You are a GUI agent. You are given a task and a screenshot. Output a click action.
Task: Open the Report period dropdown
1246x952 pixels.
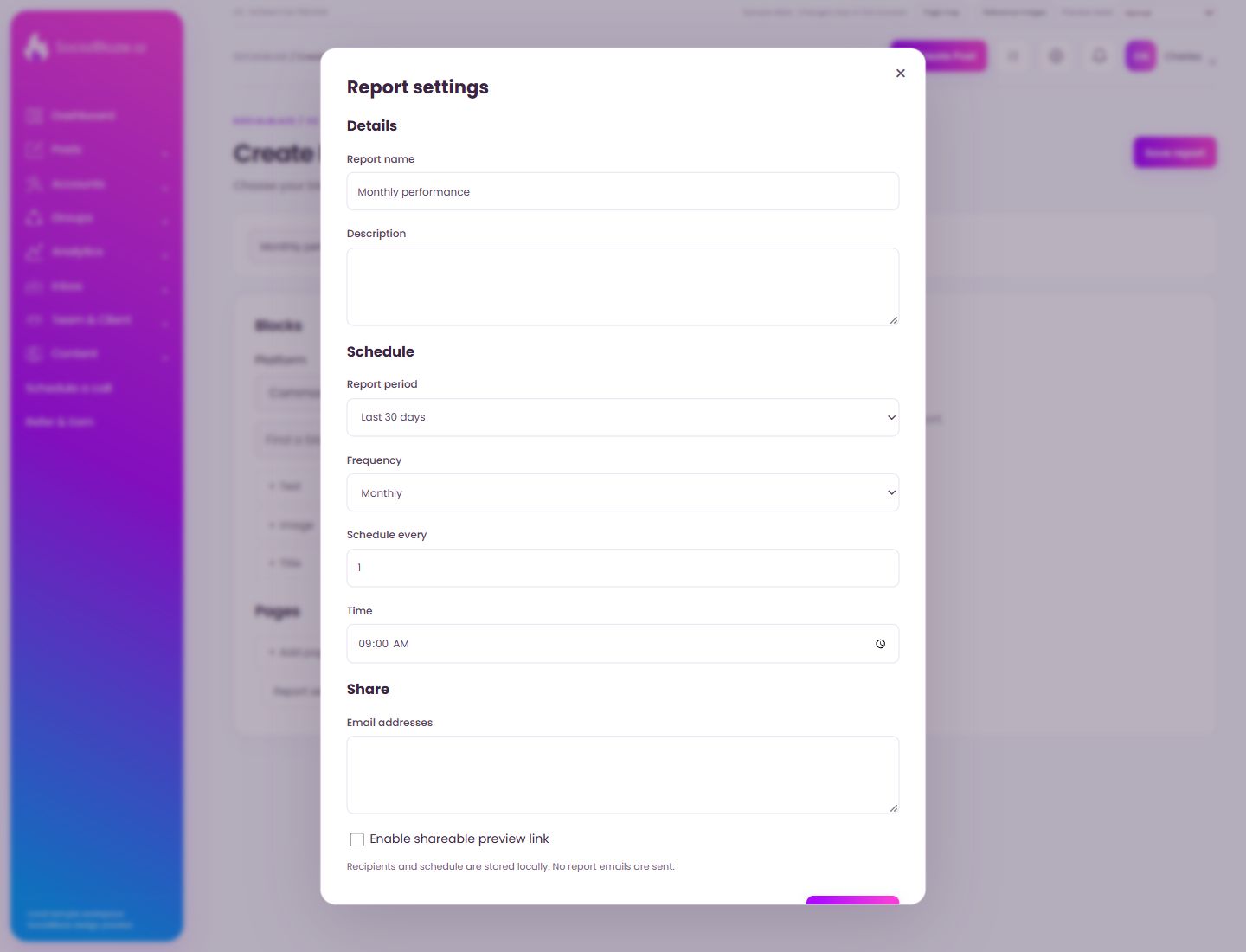(623, 417)
